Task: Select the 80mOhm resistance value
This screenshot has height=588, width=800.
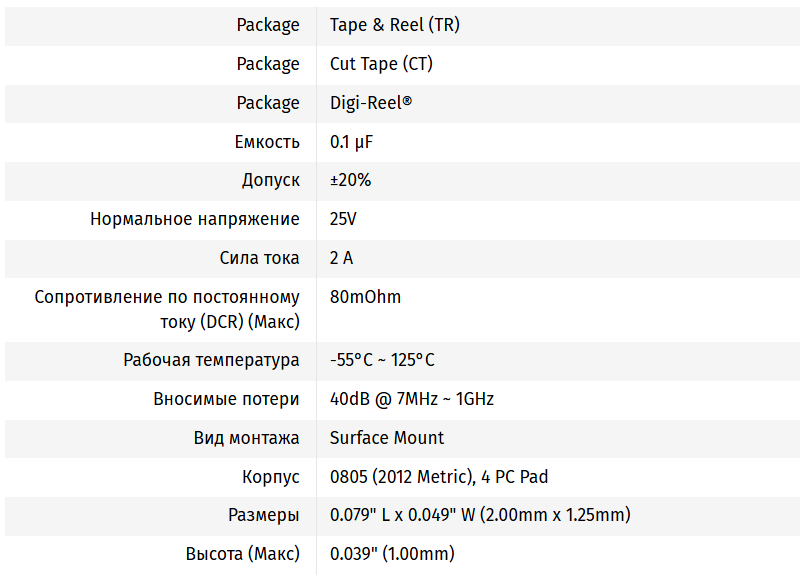Action: coord(365,297)
